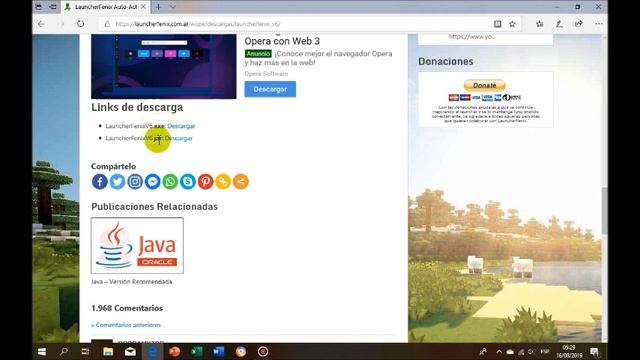This screenshot has height=360, width=640.
Task: Click the page vertical scrollbar thumb
Action: (x=604, y=211)
